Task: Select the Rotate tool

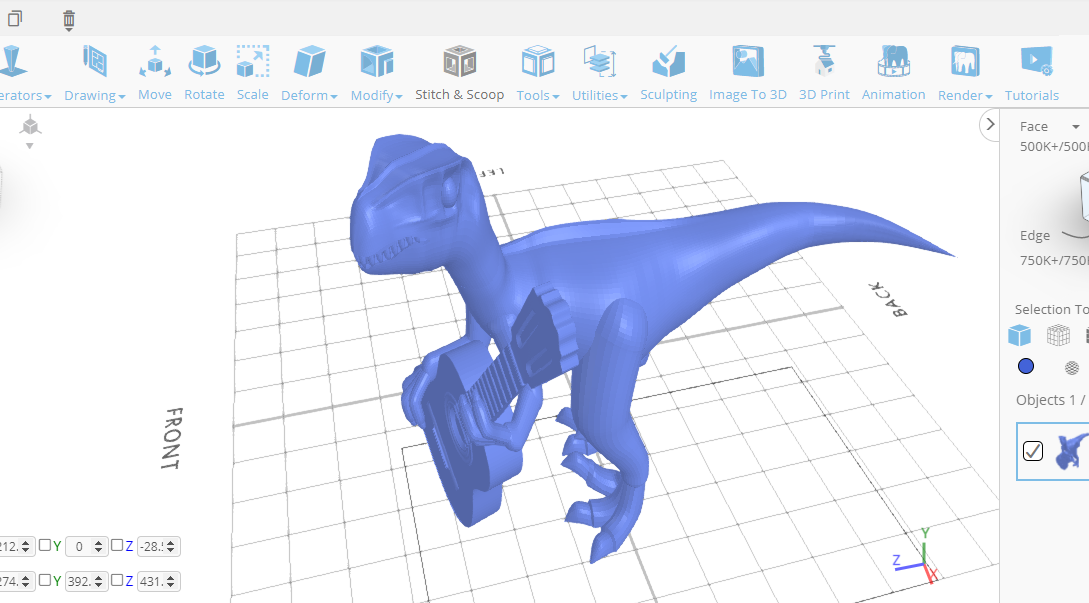Action: point(204,74)
